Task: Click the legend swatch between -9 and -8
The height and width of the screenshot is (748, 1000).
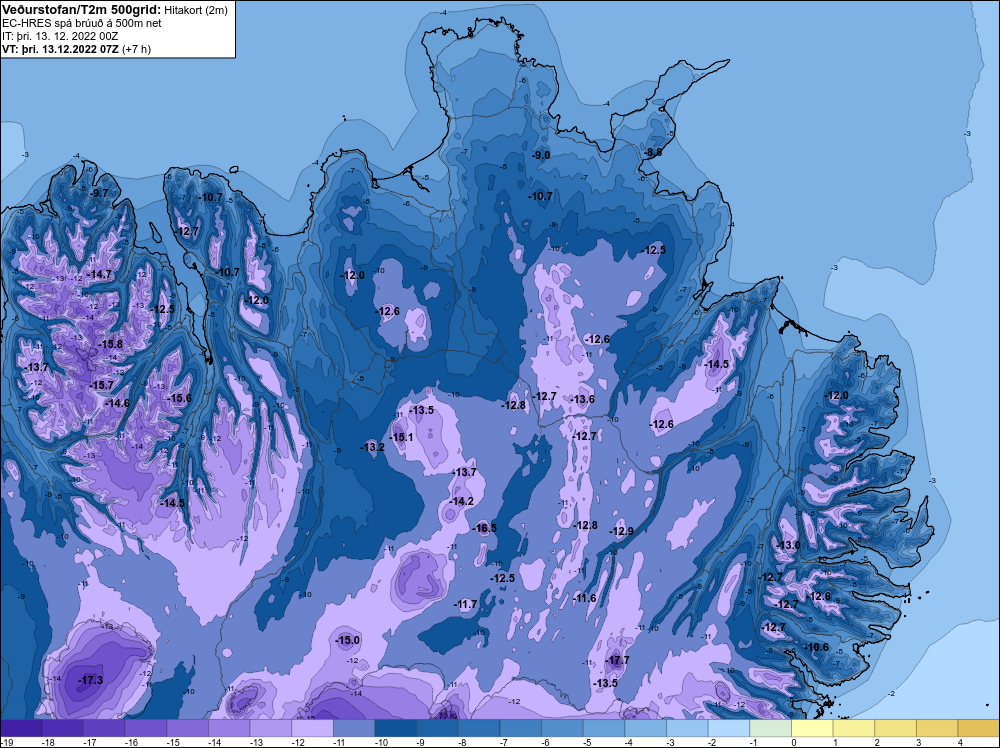Action: point(438,728)
